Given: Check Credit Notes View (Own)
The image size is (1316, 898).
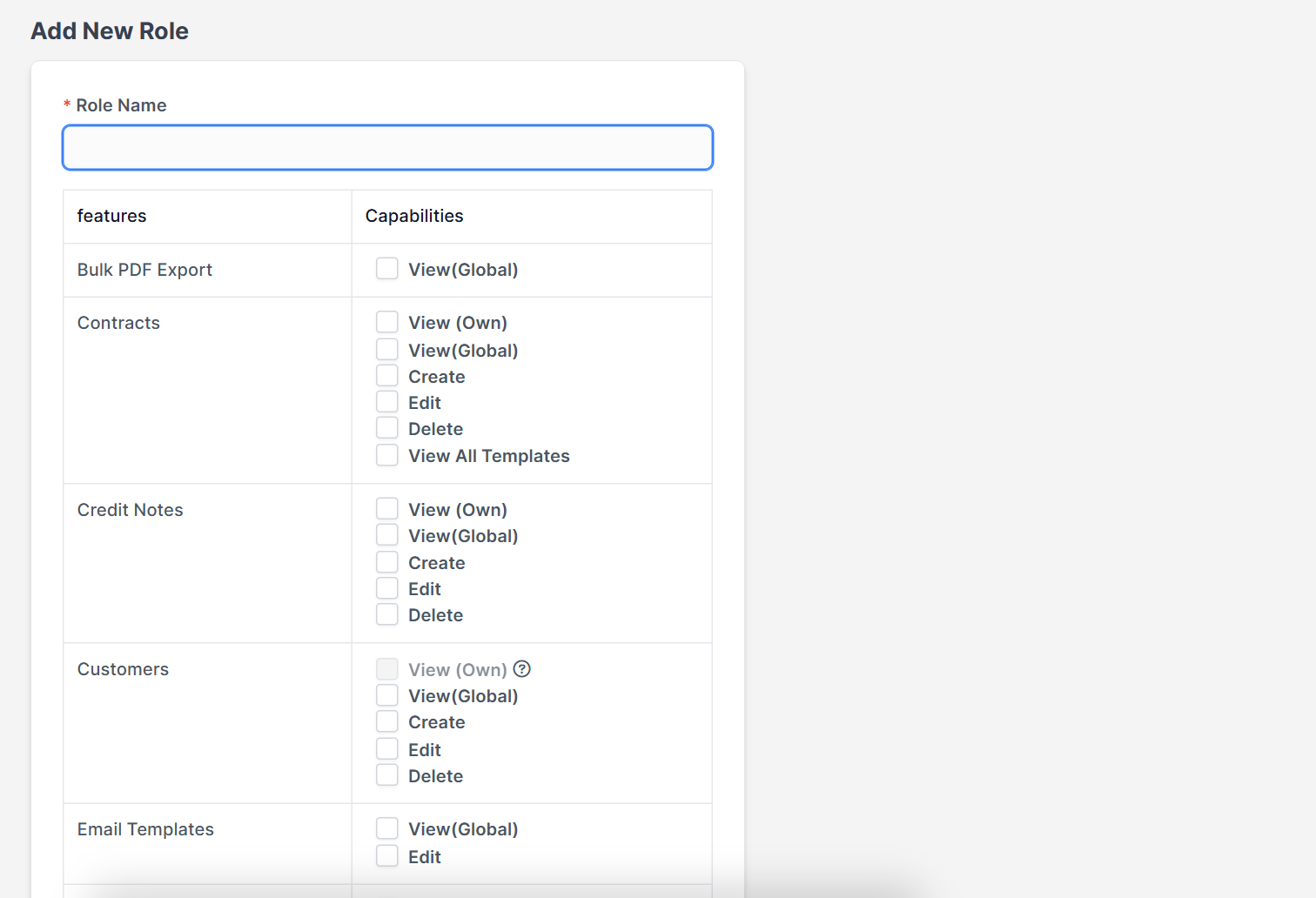Looking at the screenshot, I should 387,508.
